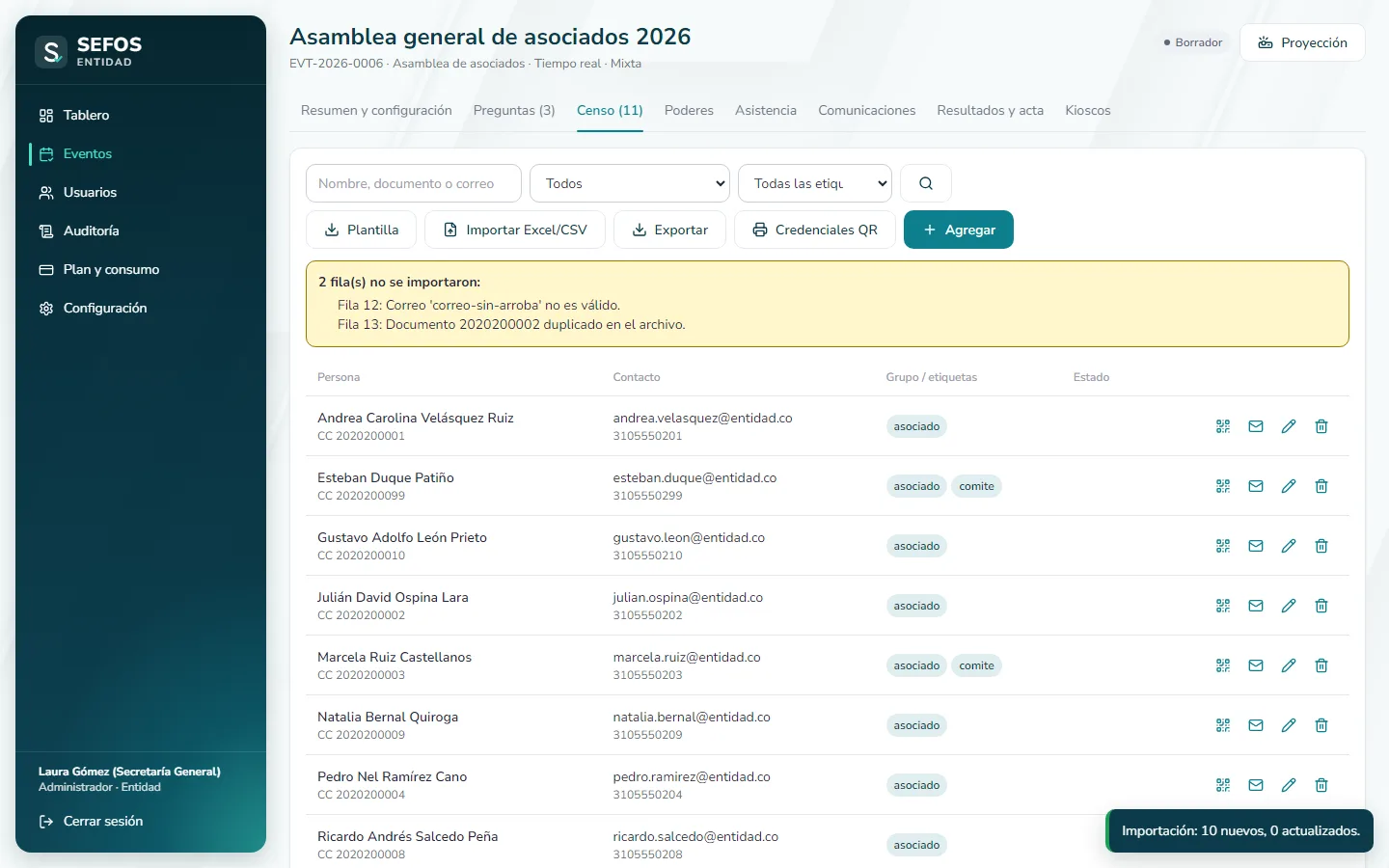Show QR code for Pedro Nel Ramírez Cano
Image resolution: width=1389 pixels, height=868 pixels.
click(x=1223, y=785)
